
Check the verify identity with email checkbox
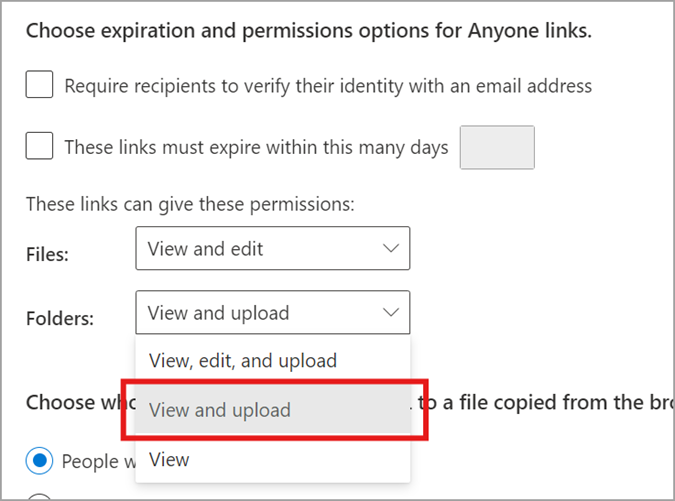coord(39,84)
